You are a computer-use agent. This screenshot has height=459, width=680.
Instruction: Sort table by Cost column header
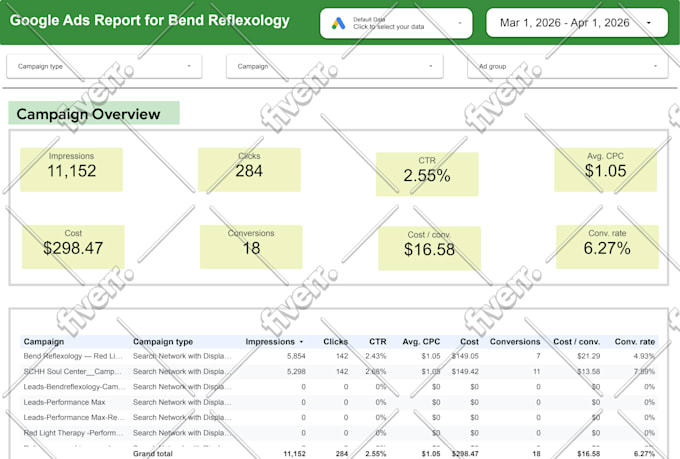coord(469,341)
